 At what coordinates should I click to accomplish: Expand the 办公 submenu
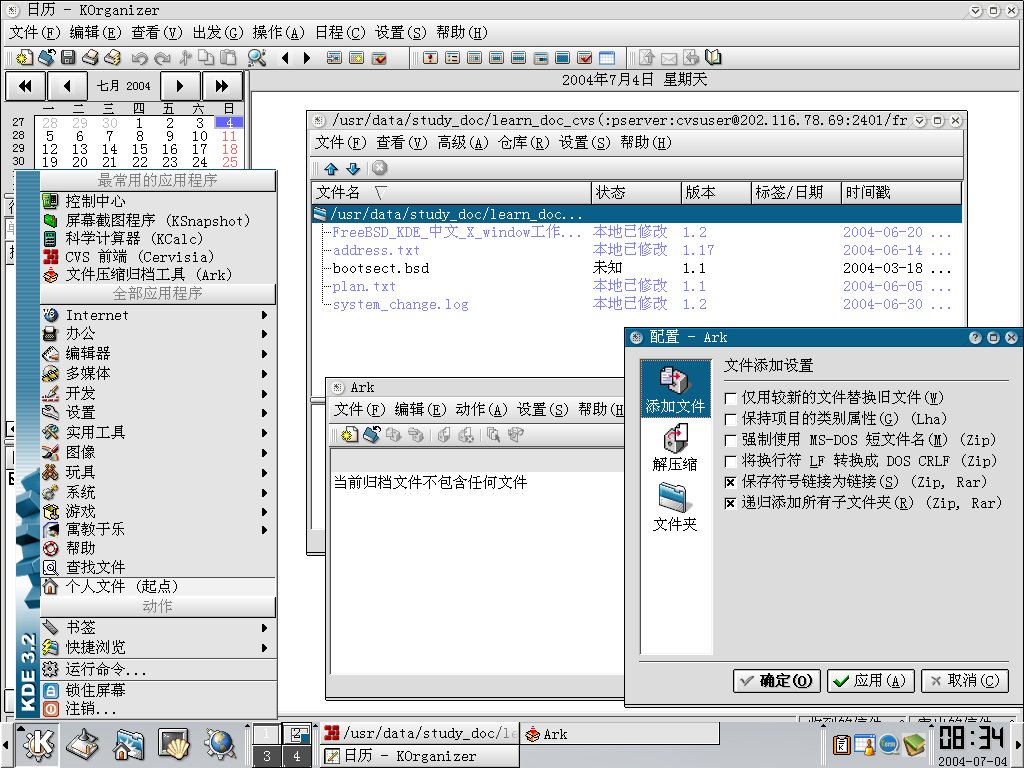click(x=159, y=334)
